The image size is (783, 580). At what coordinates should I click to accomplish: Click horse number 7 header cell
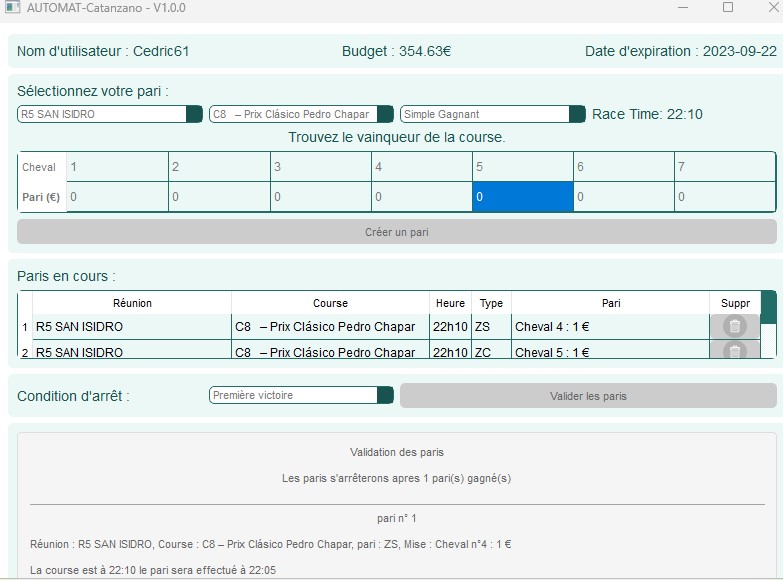click(725, 167)
